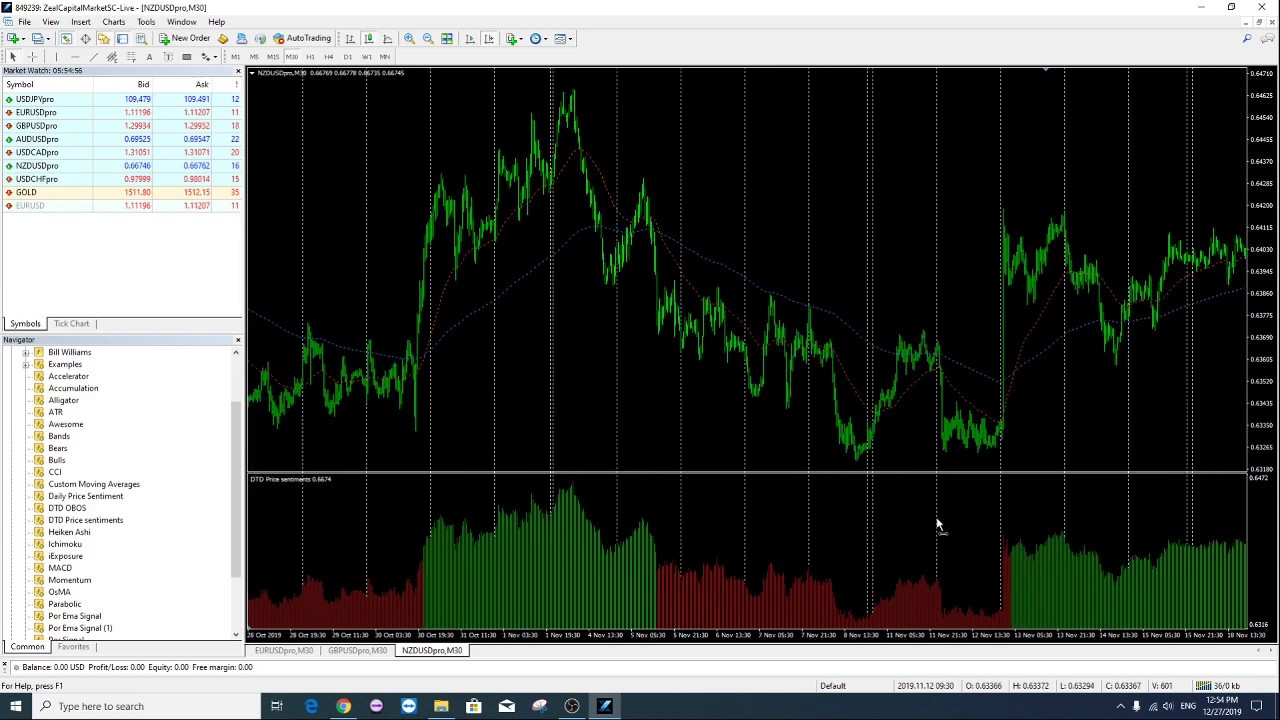Screen dimensions: 1280x720
Task: Open Google Chrome from the taskbar
Action: [343, 706]
